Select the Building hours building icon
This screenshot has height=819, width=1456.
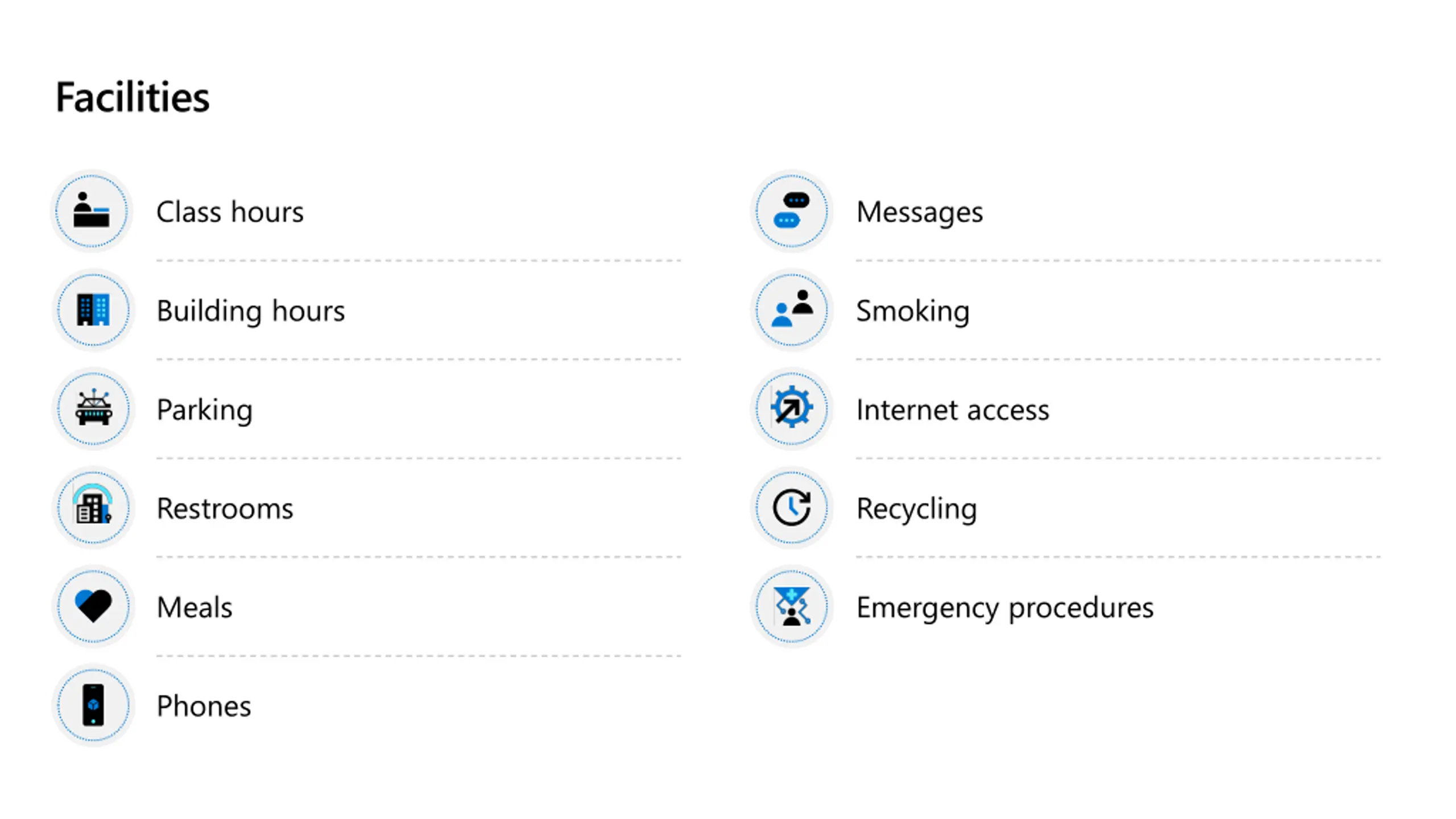point(93,310)
